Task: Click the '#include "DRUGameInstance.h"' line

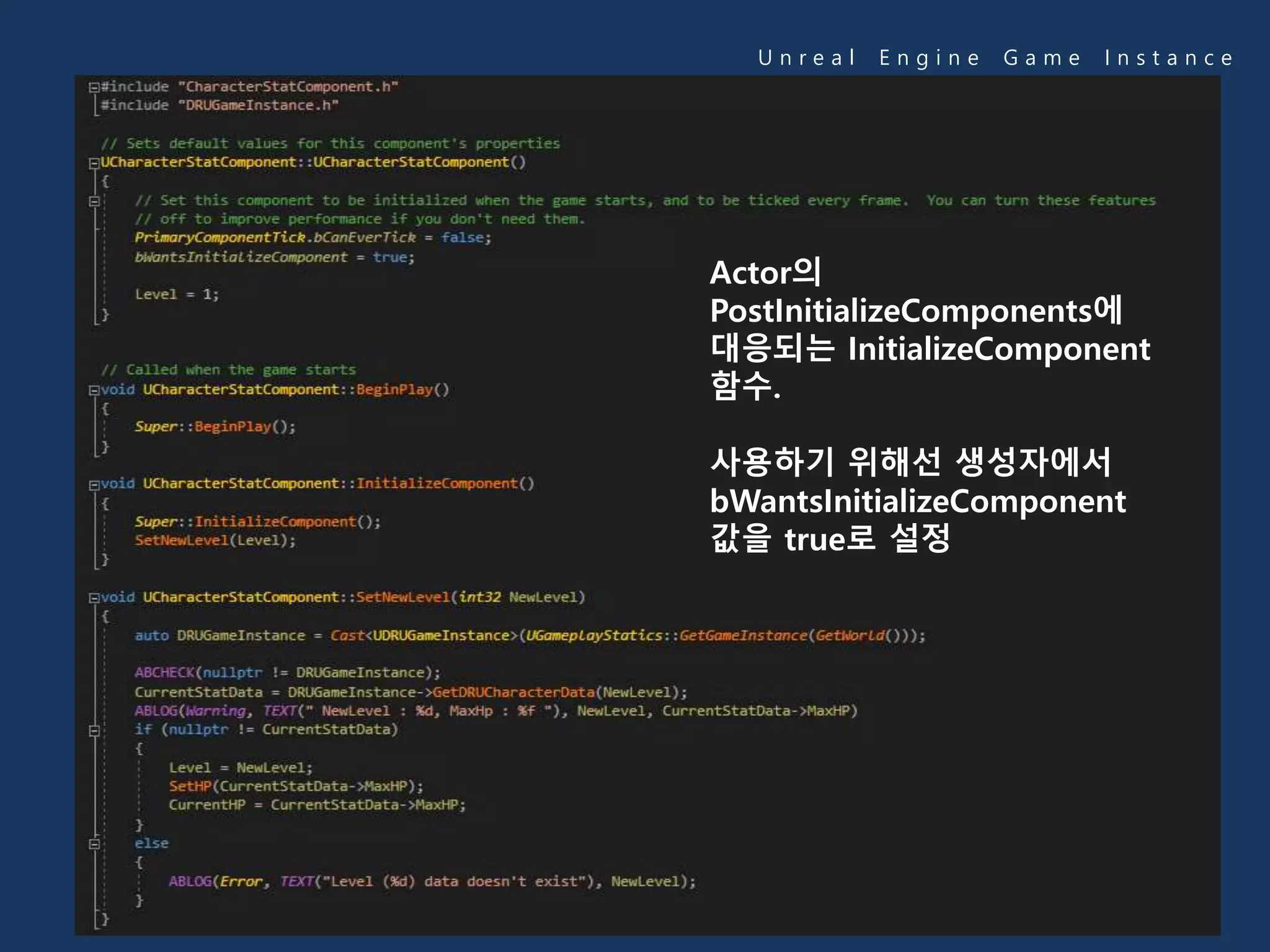Action: [220, 105]
